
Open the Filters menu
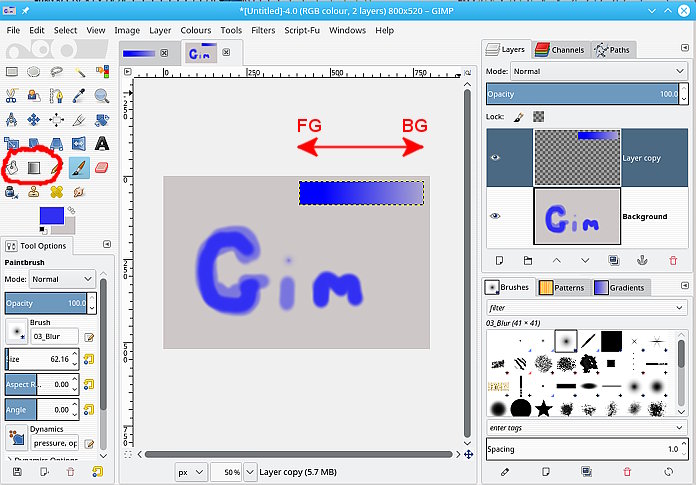coord(263,30)
